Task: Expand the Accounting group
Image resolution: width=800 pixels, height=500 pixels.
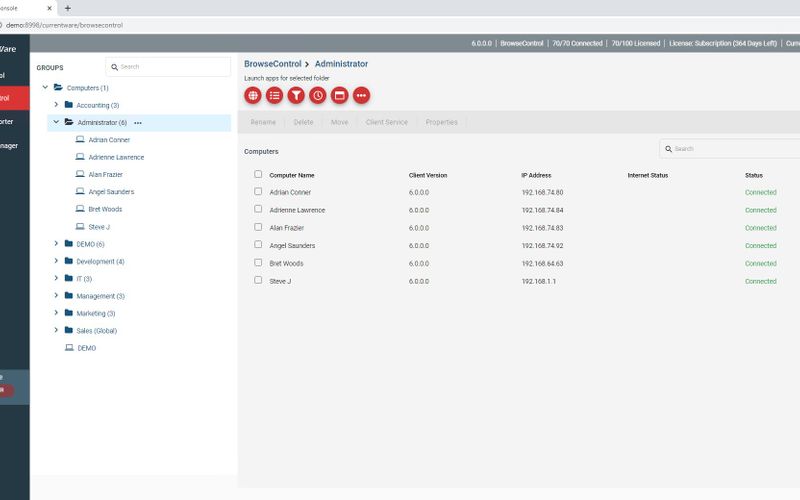Action: click(x=57, y=105)
